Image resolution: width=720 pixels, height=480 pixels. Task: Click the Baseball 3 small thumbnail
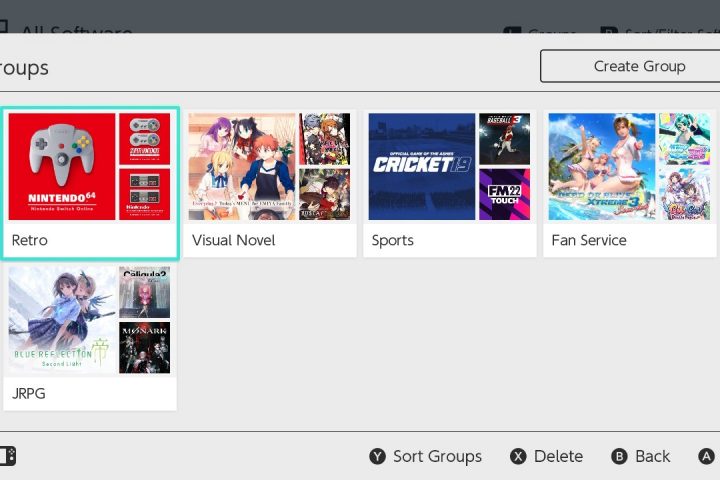click(504, 138)
